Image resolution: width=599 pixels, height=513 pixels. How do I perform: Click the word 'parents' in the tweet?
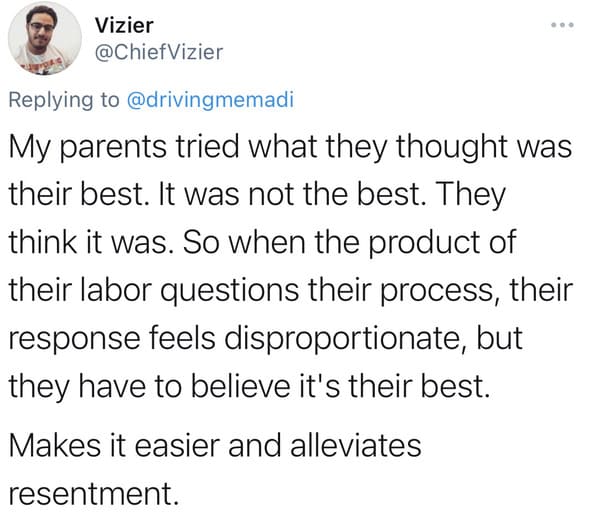pyautogui.click(x=114, y=148)
